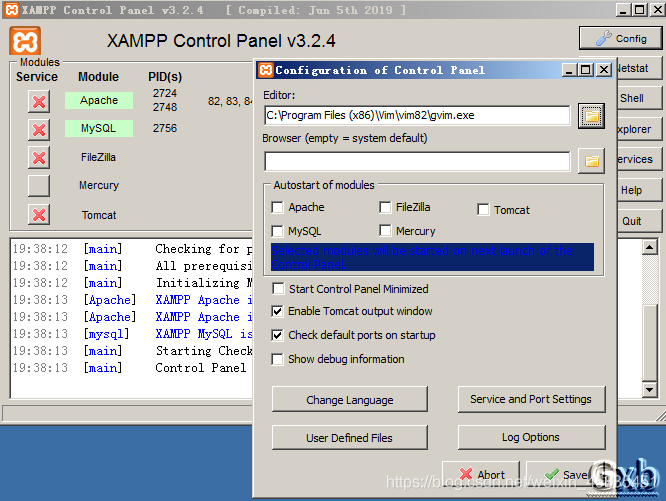This screenshot has height=501, width=666.
Task: Click the MySQL module label
Action: point(99,128)
